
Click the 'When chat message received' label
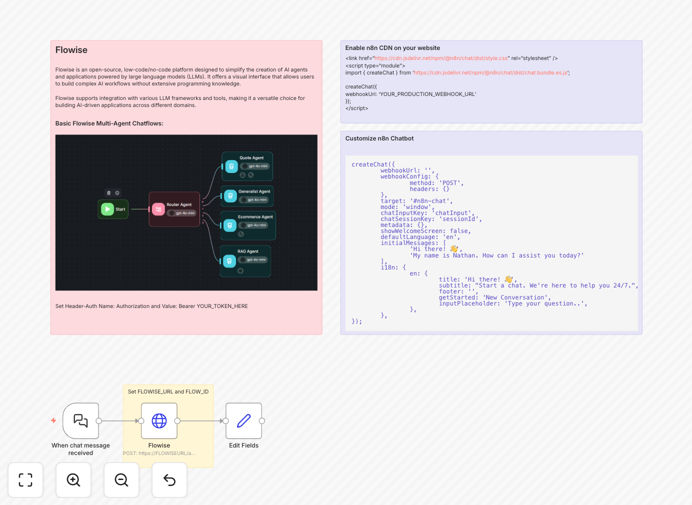click(81, 449)
